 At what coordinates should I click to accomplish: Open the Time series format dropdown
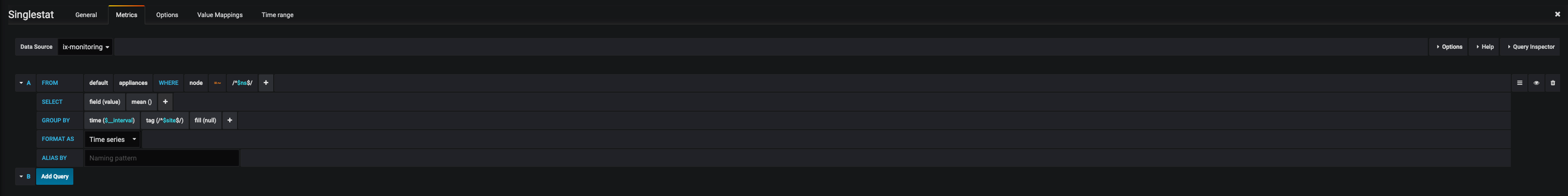point(112,139)
